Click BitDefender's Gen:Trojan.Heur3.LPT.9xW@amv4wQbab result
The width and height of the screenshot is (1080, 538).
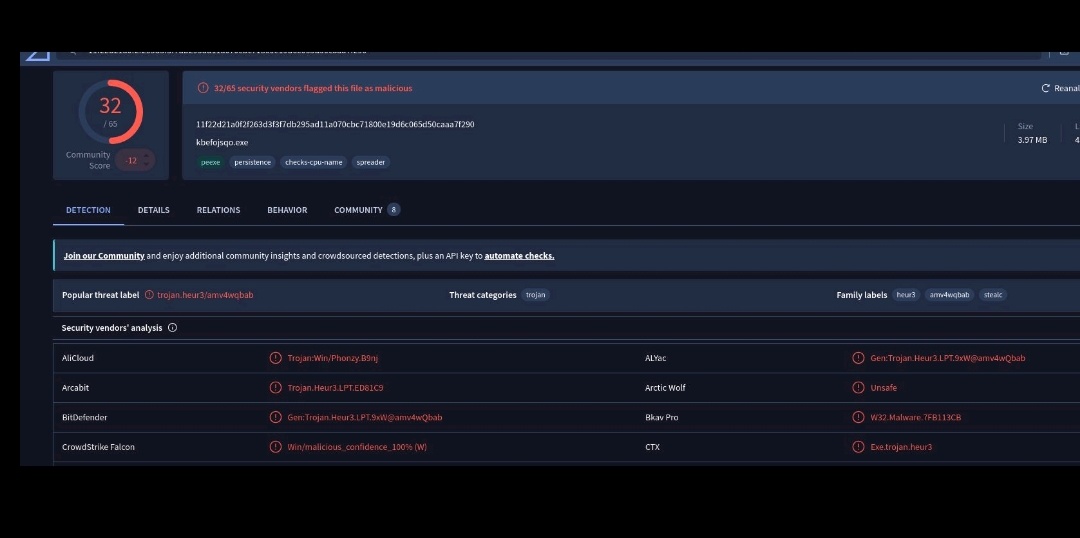coord(365,417)
